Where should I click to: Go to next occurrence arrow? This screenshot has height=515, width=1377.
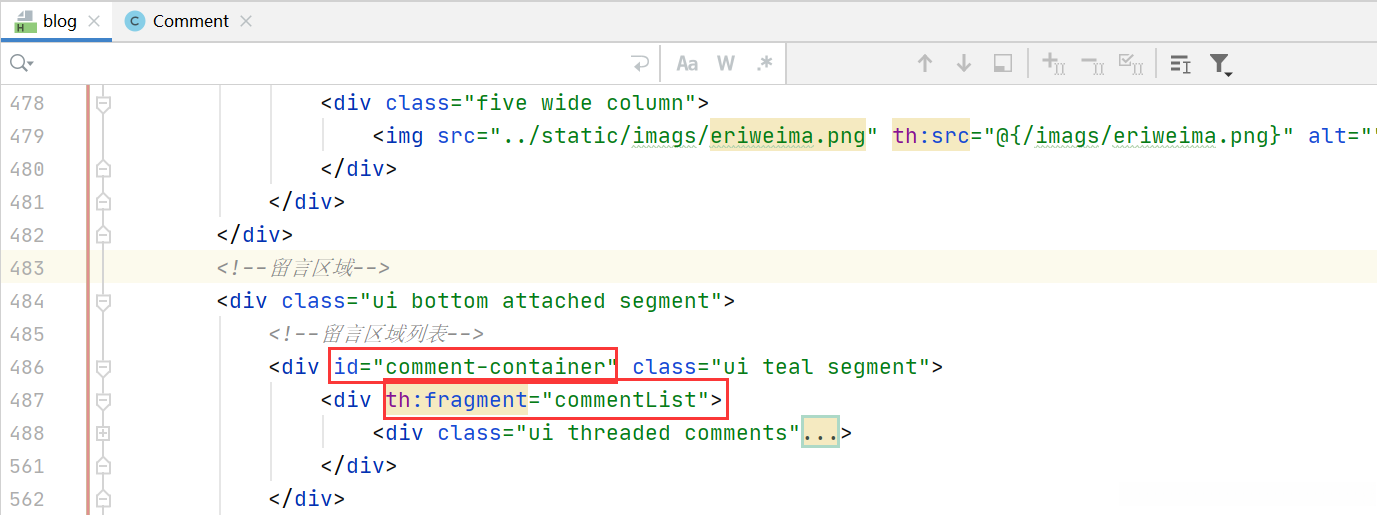(x=964, y=64)
